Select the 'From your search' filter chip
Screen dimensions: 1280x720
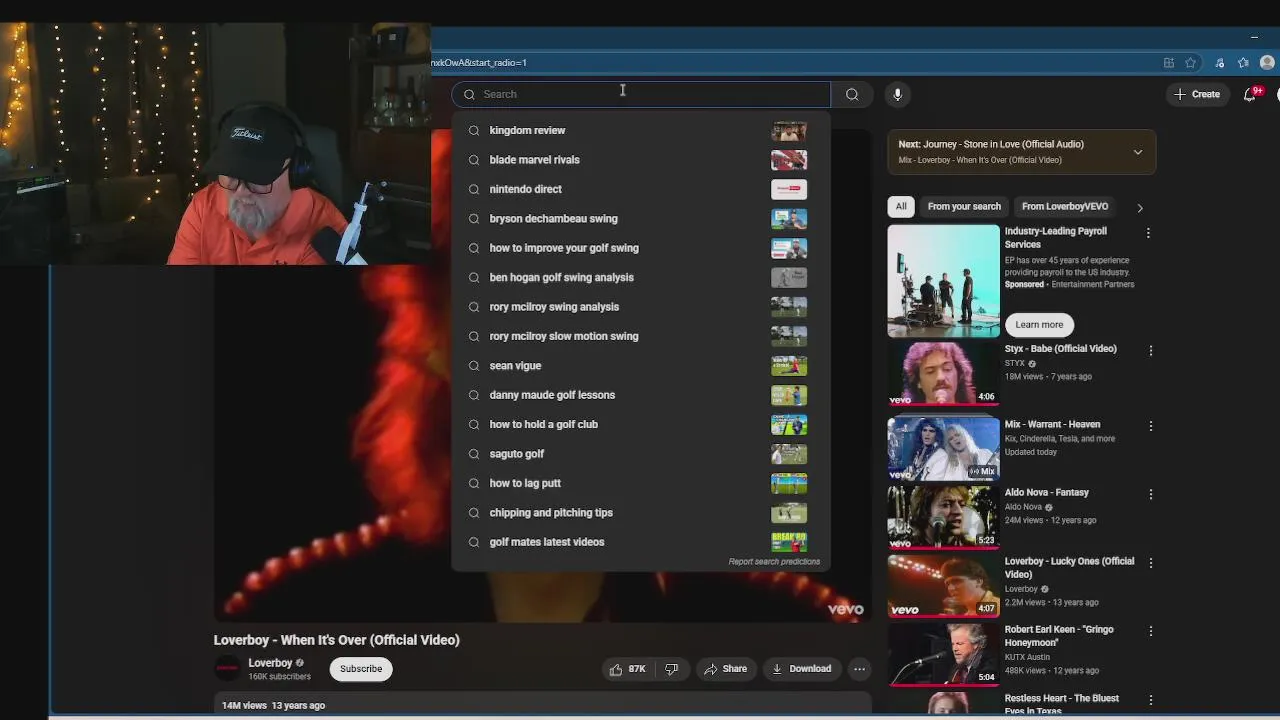pyautogui.click(x=964, y=206)
